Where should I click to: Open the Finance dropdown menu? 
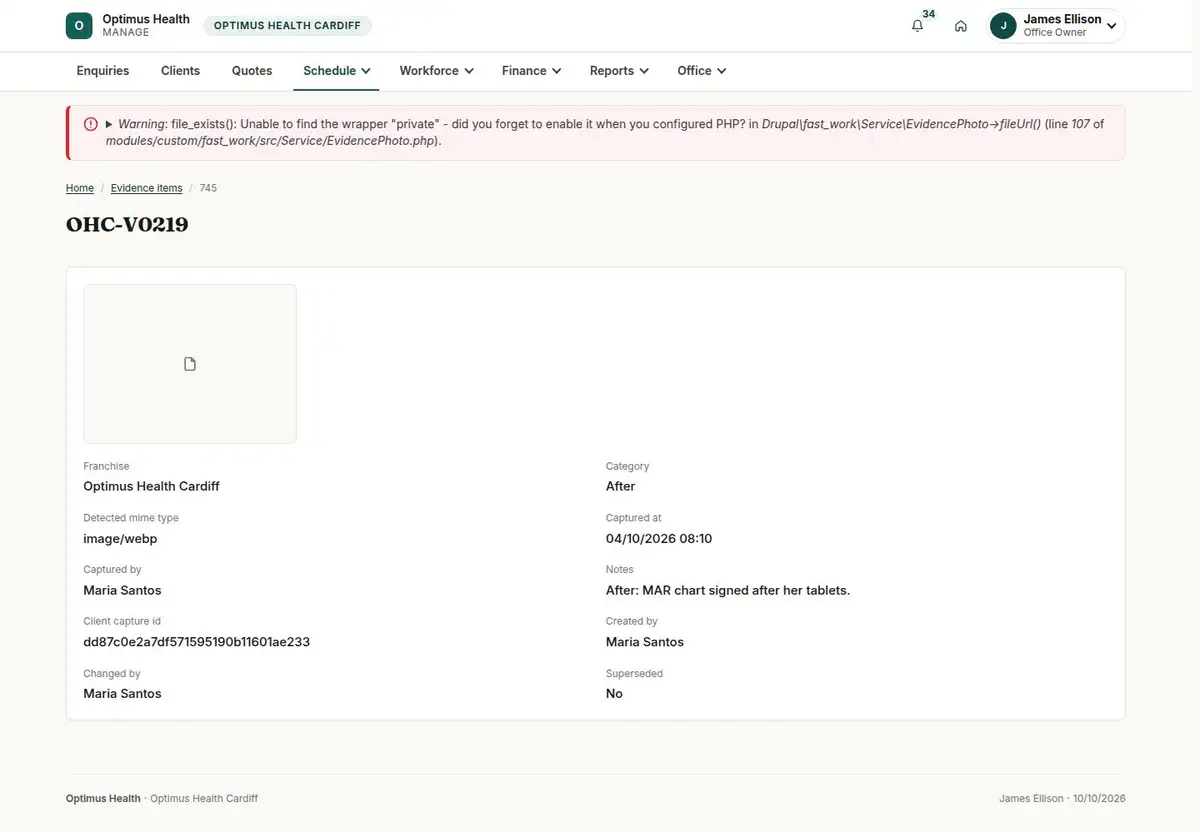pyautogui.click(x=531, y=71)
